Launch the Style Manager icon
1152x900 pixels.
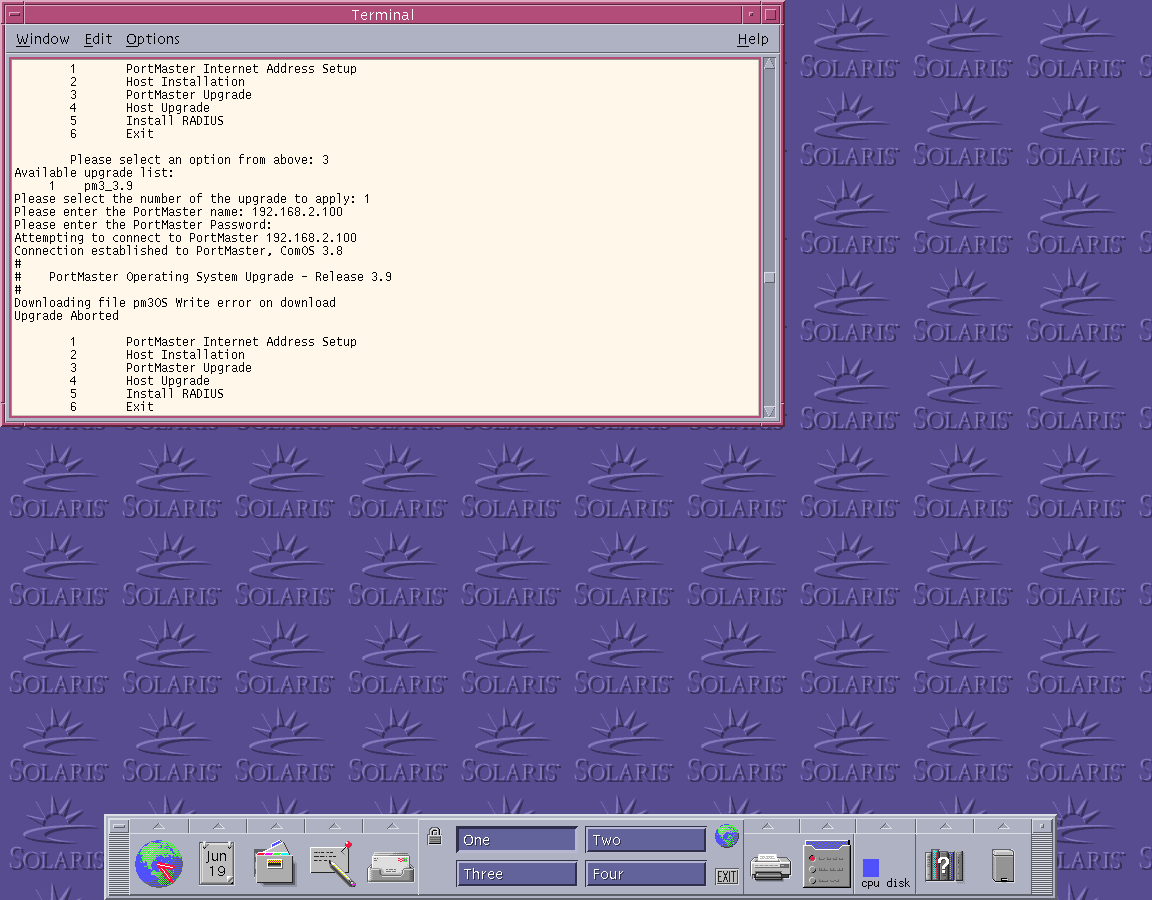(x=827, y=863)
